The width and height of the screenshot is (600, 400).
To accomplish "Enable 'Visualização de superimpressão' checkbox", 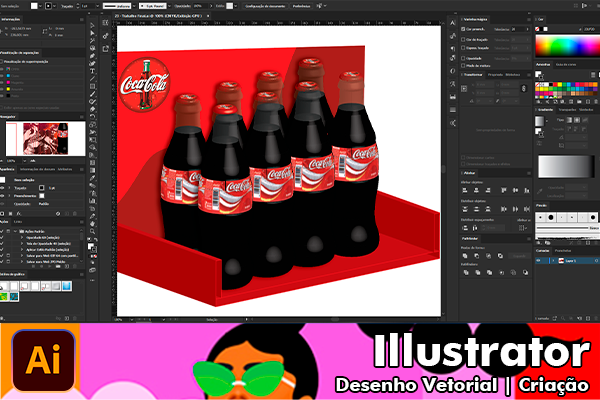I will pos(1,61).
